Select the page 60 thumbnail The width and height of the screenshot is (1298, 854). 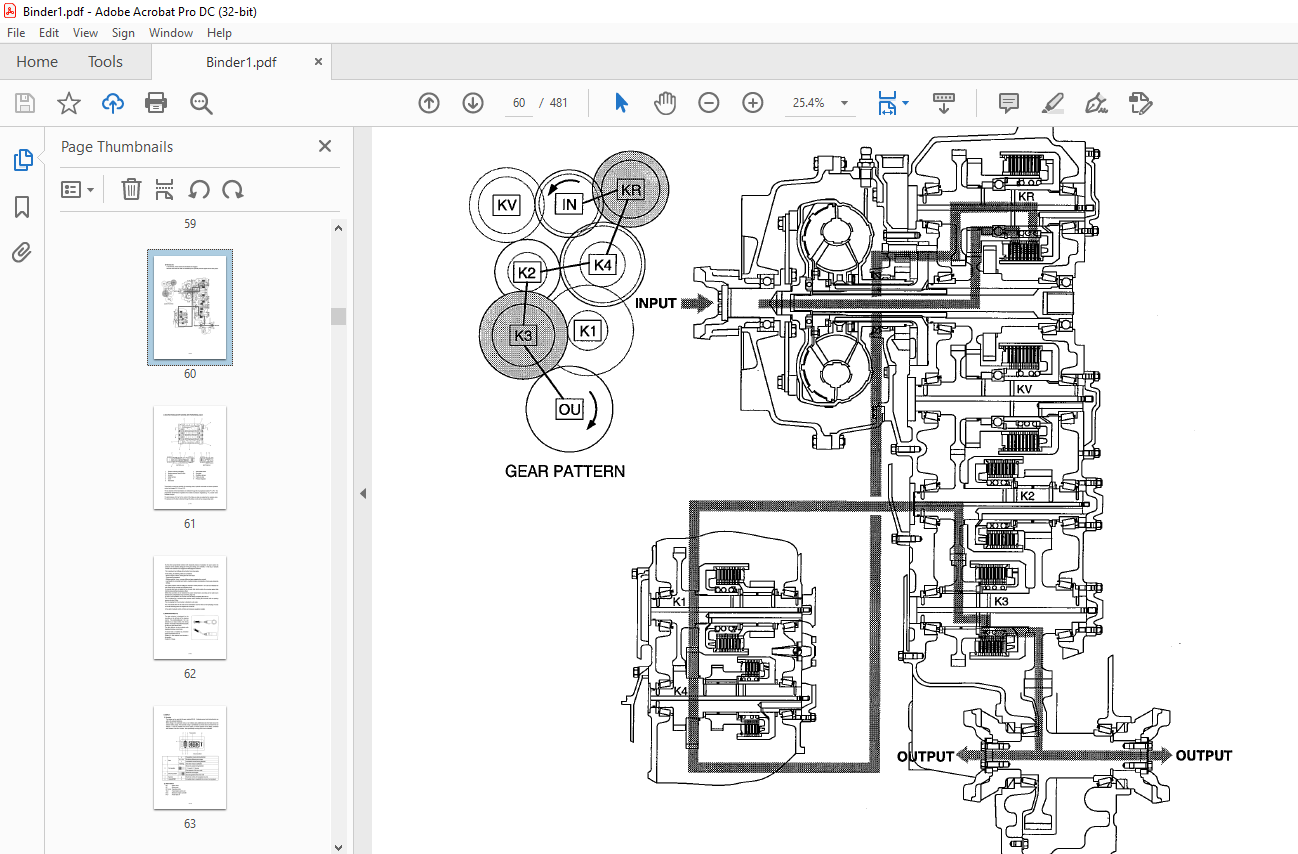tap(190, 307)
